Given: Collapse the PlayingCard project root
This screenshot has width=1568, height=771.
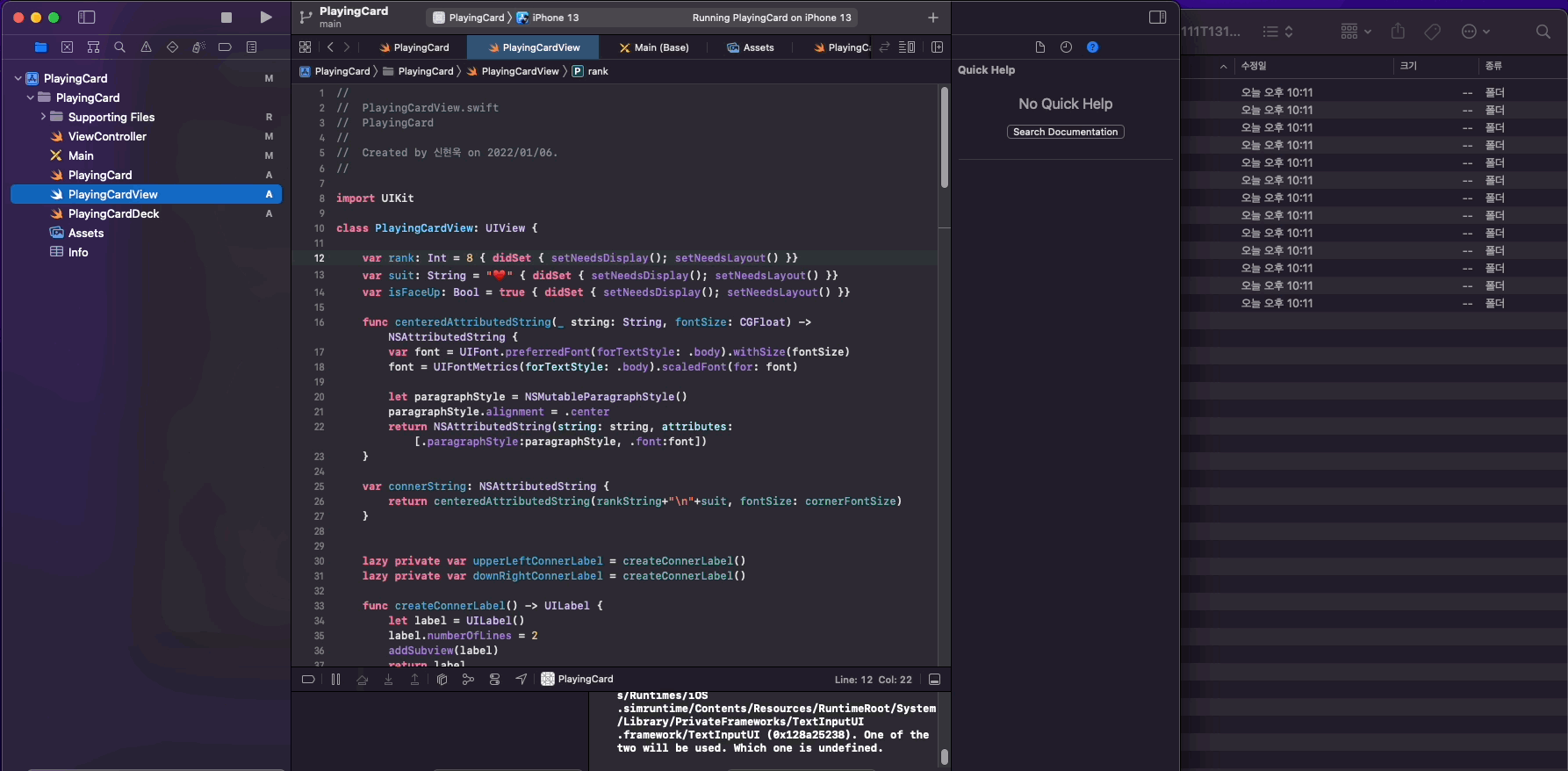Looking at the screenshot, I should tap(18, 78).
